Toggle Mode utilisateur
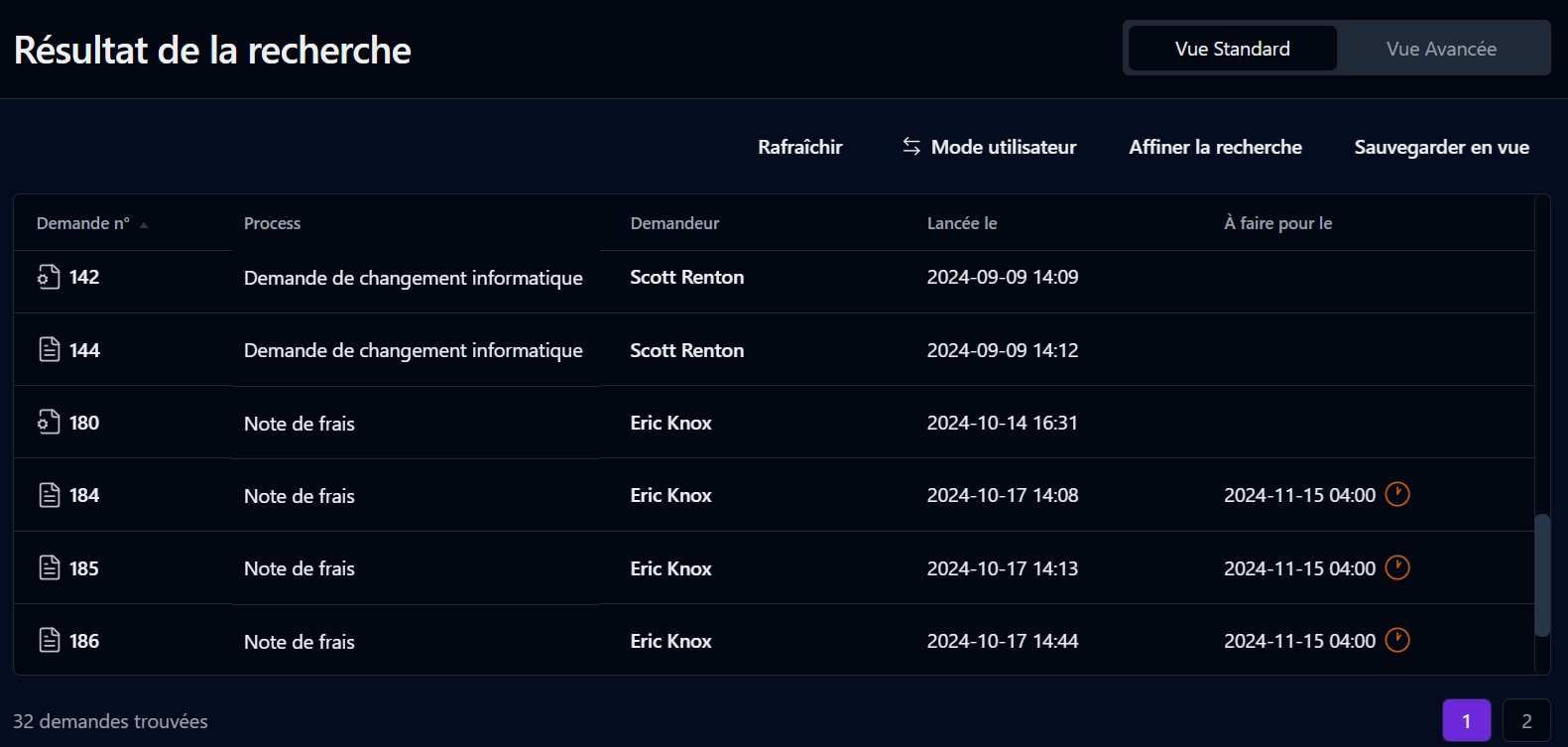The height and width of the screenshot is (747, 1568). click(989, 147)
